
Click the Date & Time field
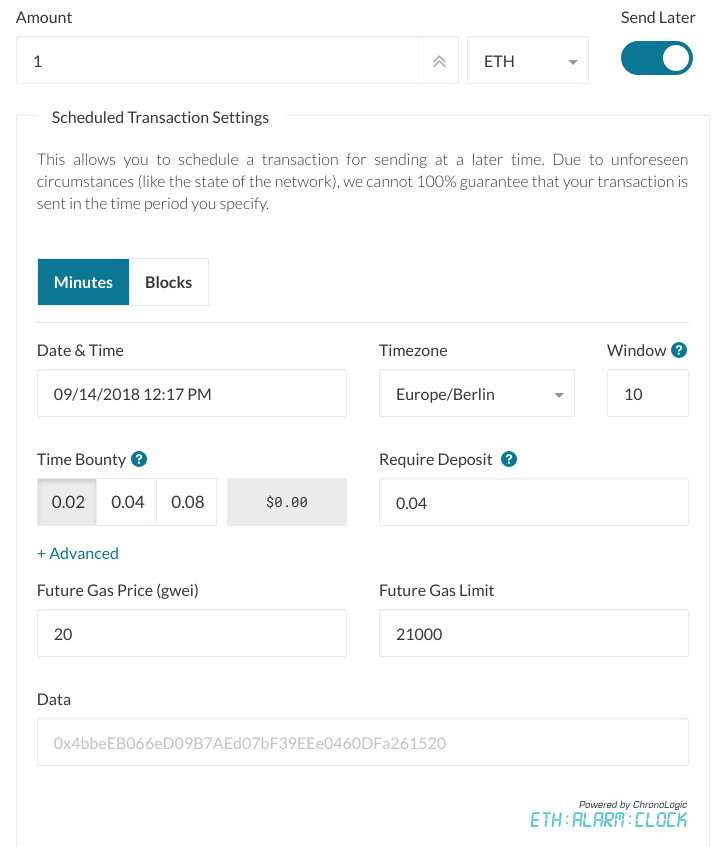(192, 393)
